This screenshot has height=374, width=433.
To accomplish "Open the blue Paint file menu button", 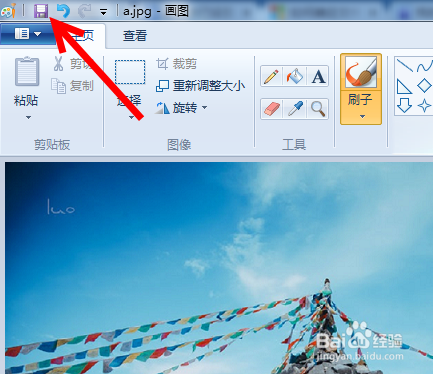I will tap(28, 34).
